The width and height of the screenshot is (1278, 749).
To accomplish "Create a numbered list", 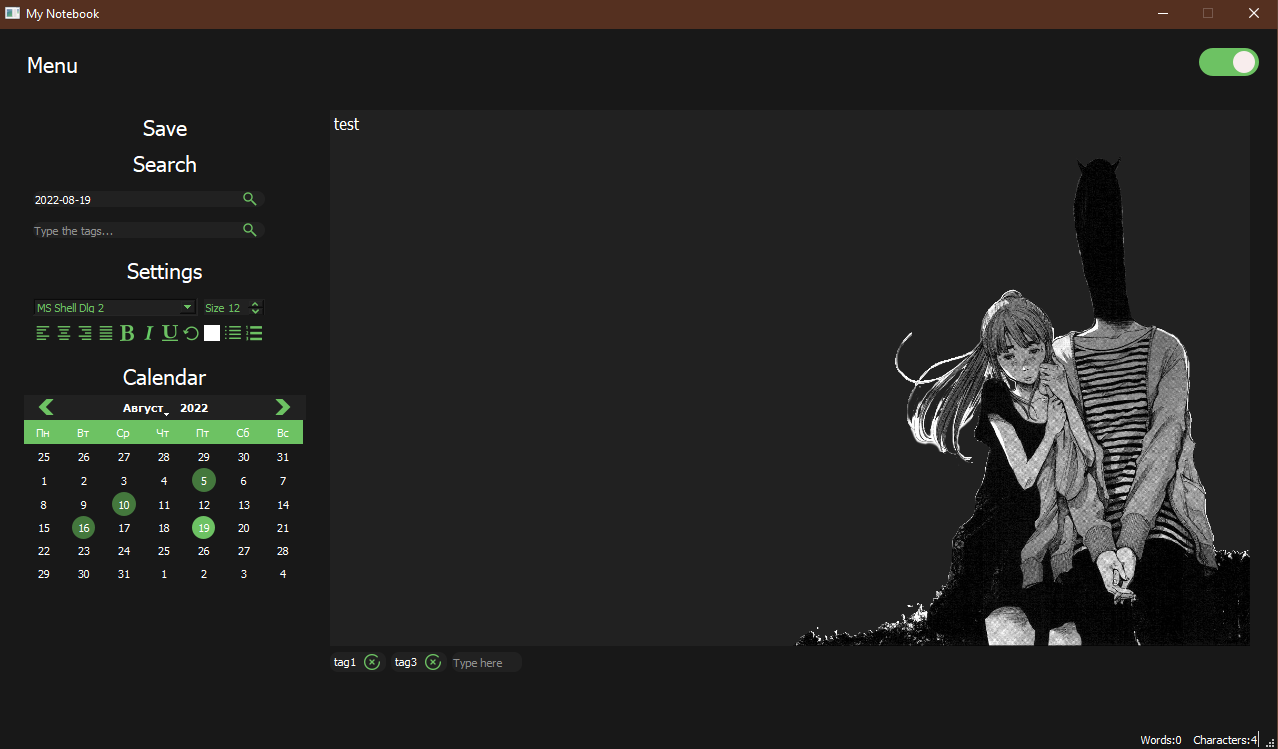I will pyautogui.click(x=254, y=333).
